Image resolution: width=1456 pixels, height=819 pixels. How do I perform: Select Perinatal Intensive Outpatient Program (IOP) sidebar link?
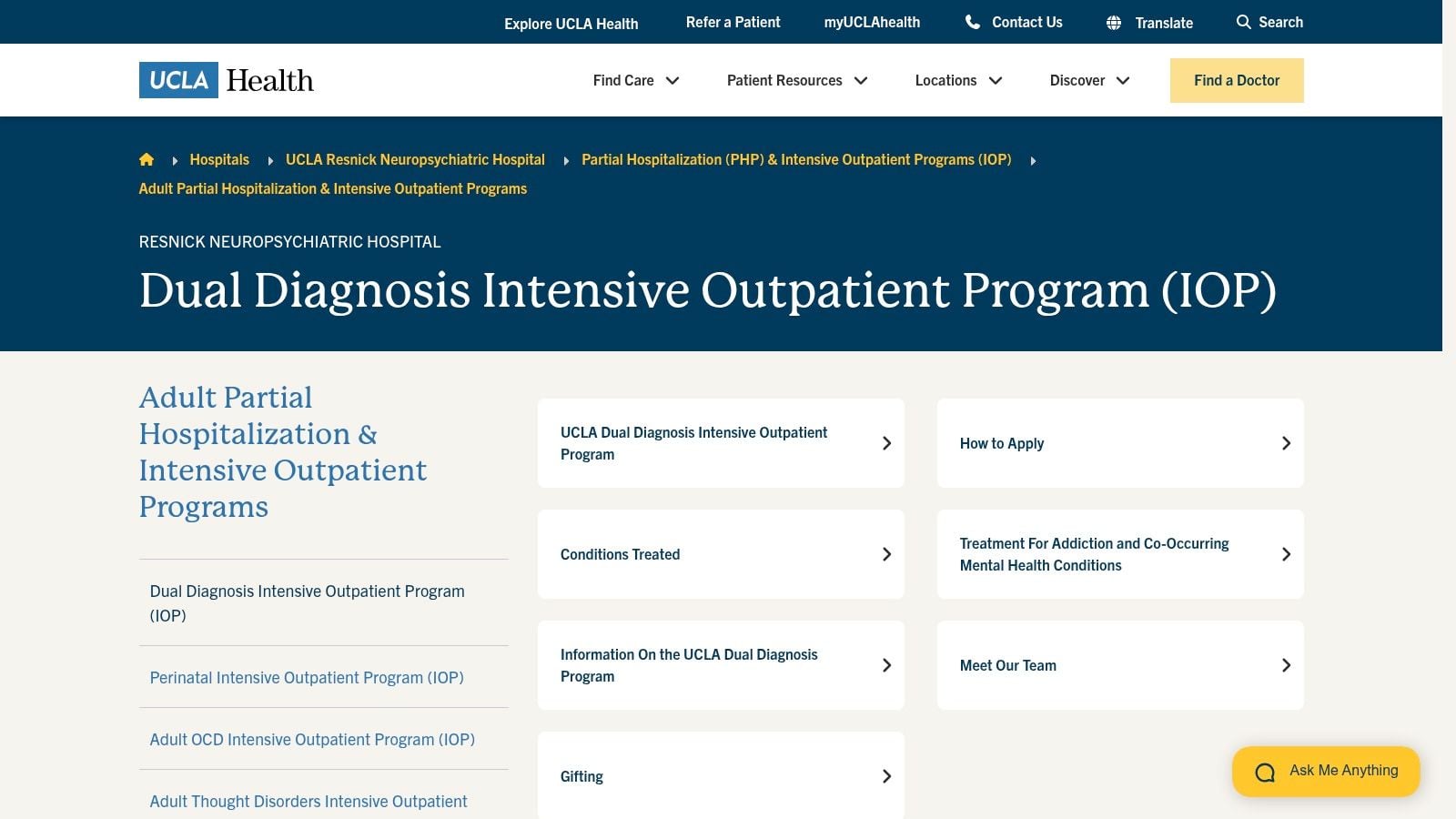pyautogui.click(x=307, y=678)
